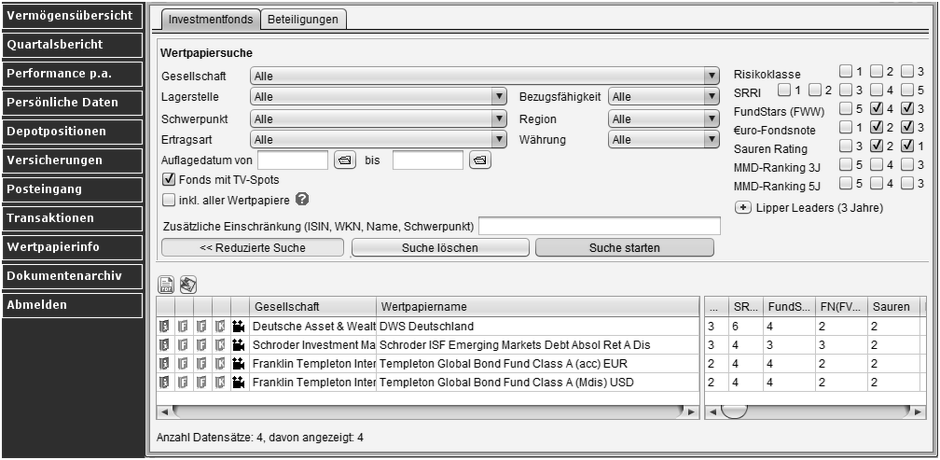Click help icon beside 'inkl. aller Wertpapiere'

coord(302,200)
